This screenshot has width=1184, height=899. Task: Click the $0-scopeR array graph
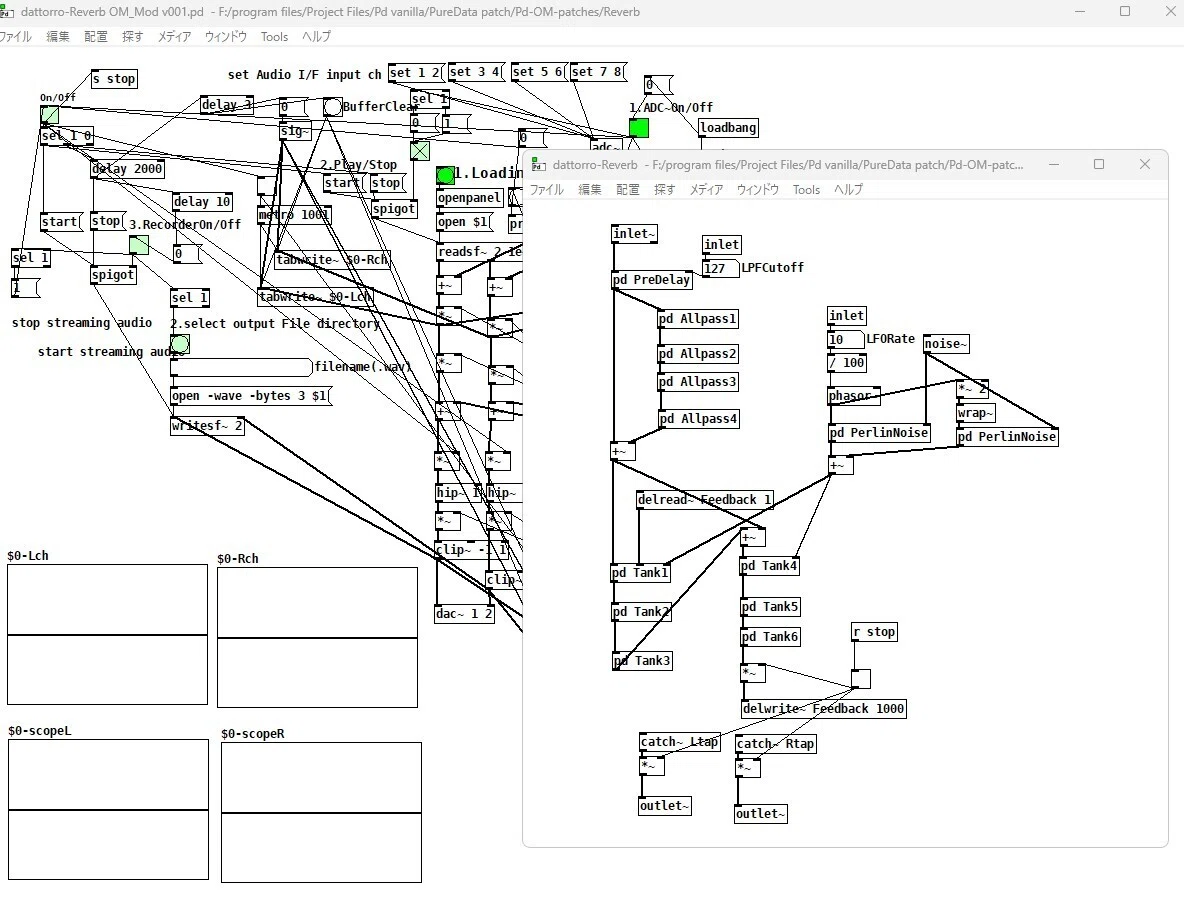[x=322, y=812]
